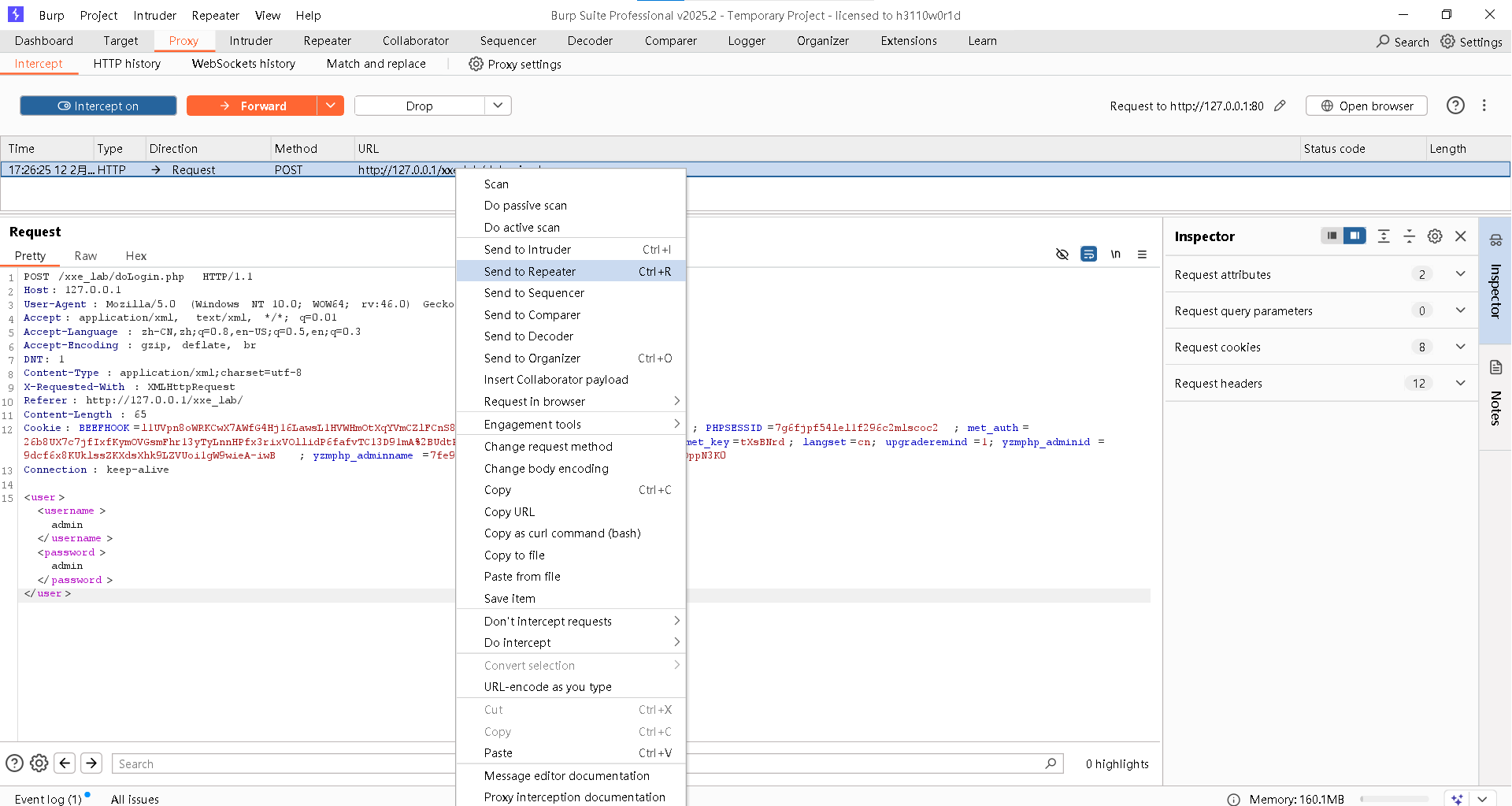The image size is (1512, 806).
Task: Open Proxy settings gear
Action: click(476, 64)
